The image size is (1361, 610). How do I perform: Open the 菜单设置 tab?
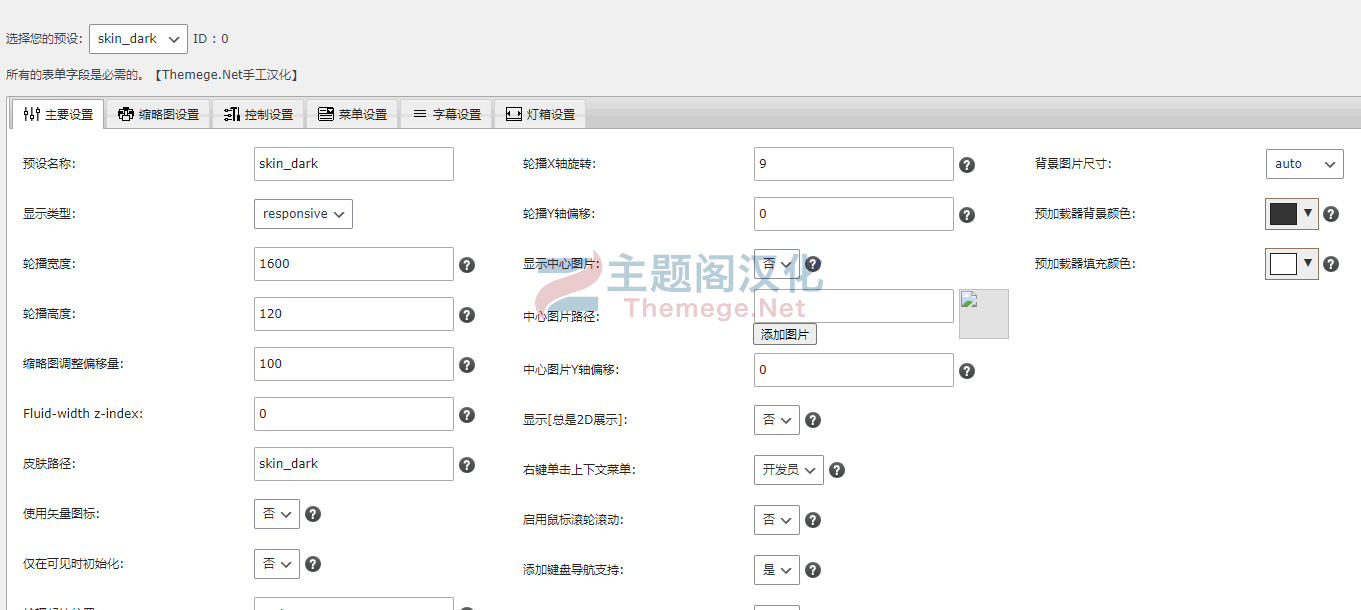352,114
